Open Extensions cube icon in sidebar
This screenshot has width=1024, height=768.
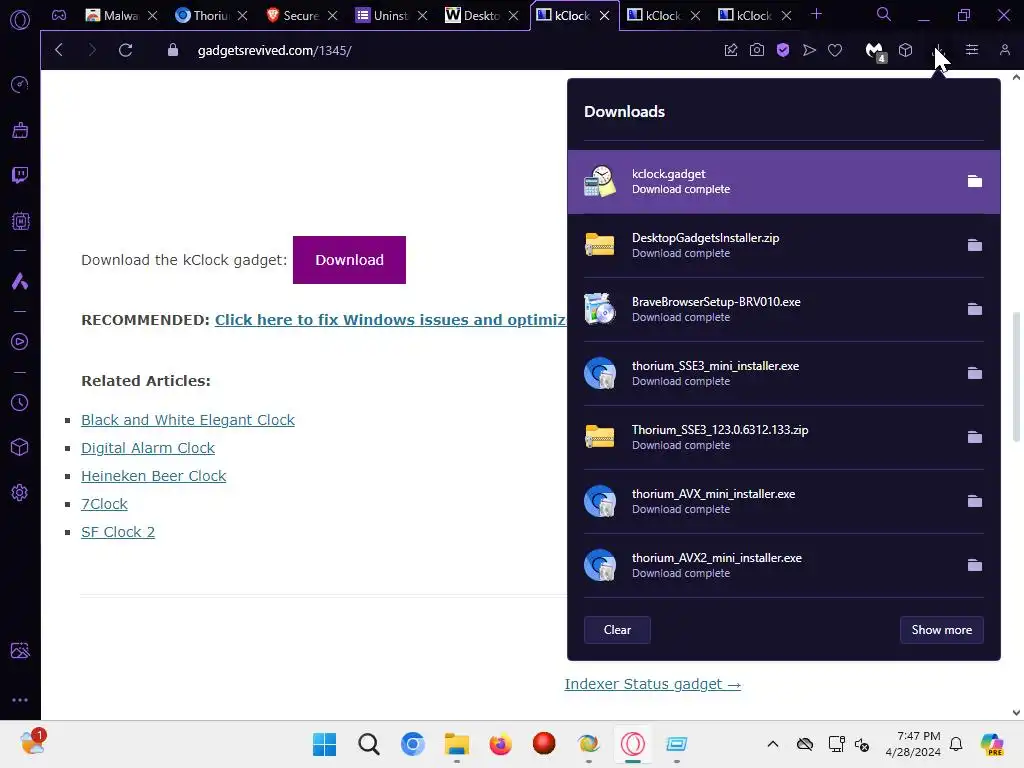20,447
